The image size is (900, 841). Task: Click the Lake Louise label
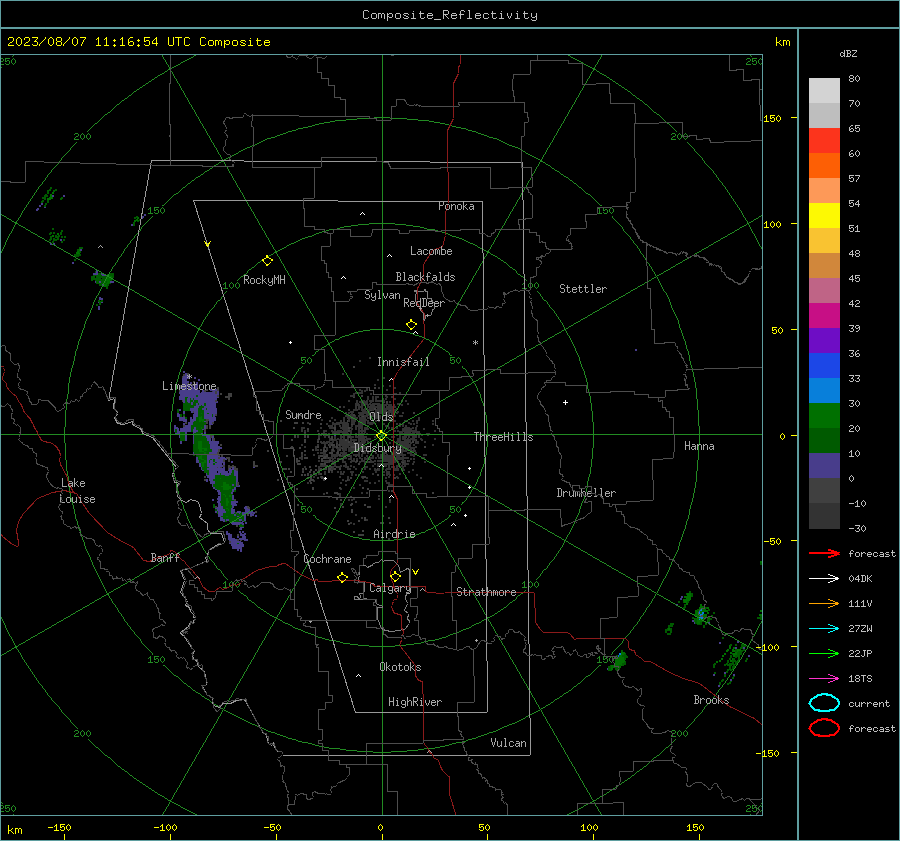pyautogui.click(x=77, y=491)
